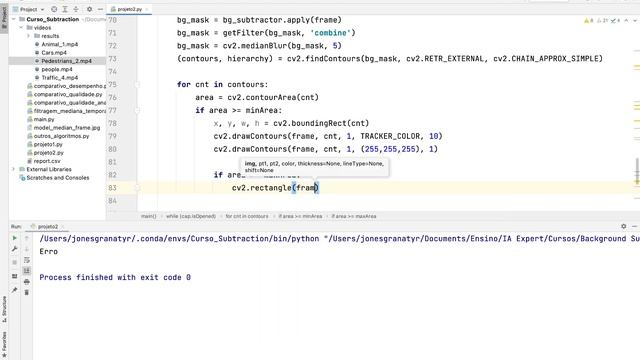Image resolution: width=640 pixels, height=360 pixels.
Task: Toggle code folding at line 75
Action: (137, 84)
